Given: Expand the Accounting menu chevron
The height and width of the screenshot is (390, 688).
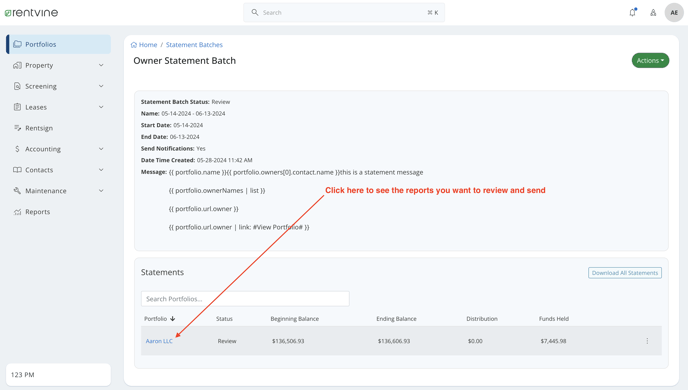Looking at the screenshot, I should click(x=101, y=149).
